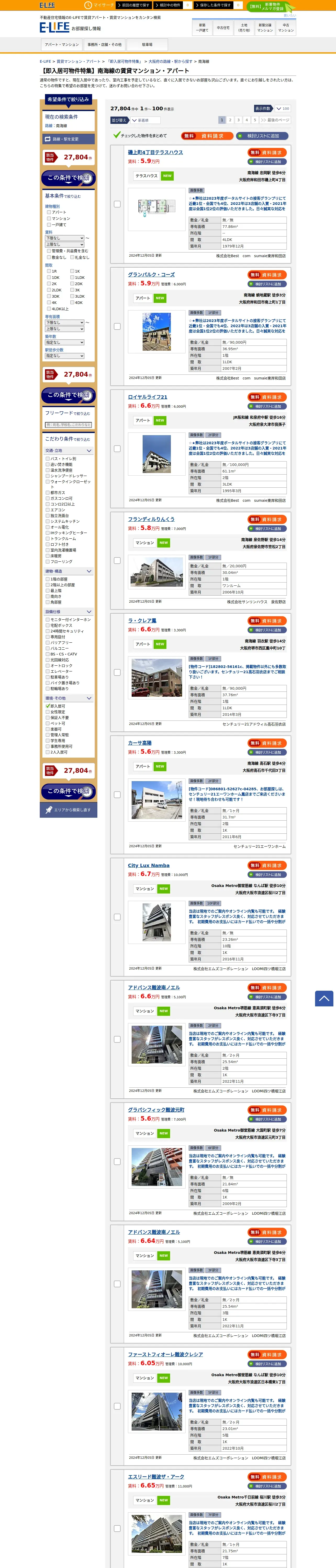Collapse the 建物・構造 section
336x1568 pixels.
pos(69,572)
